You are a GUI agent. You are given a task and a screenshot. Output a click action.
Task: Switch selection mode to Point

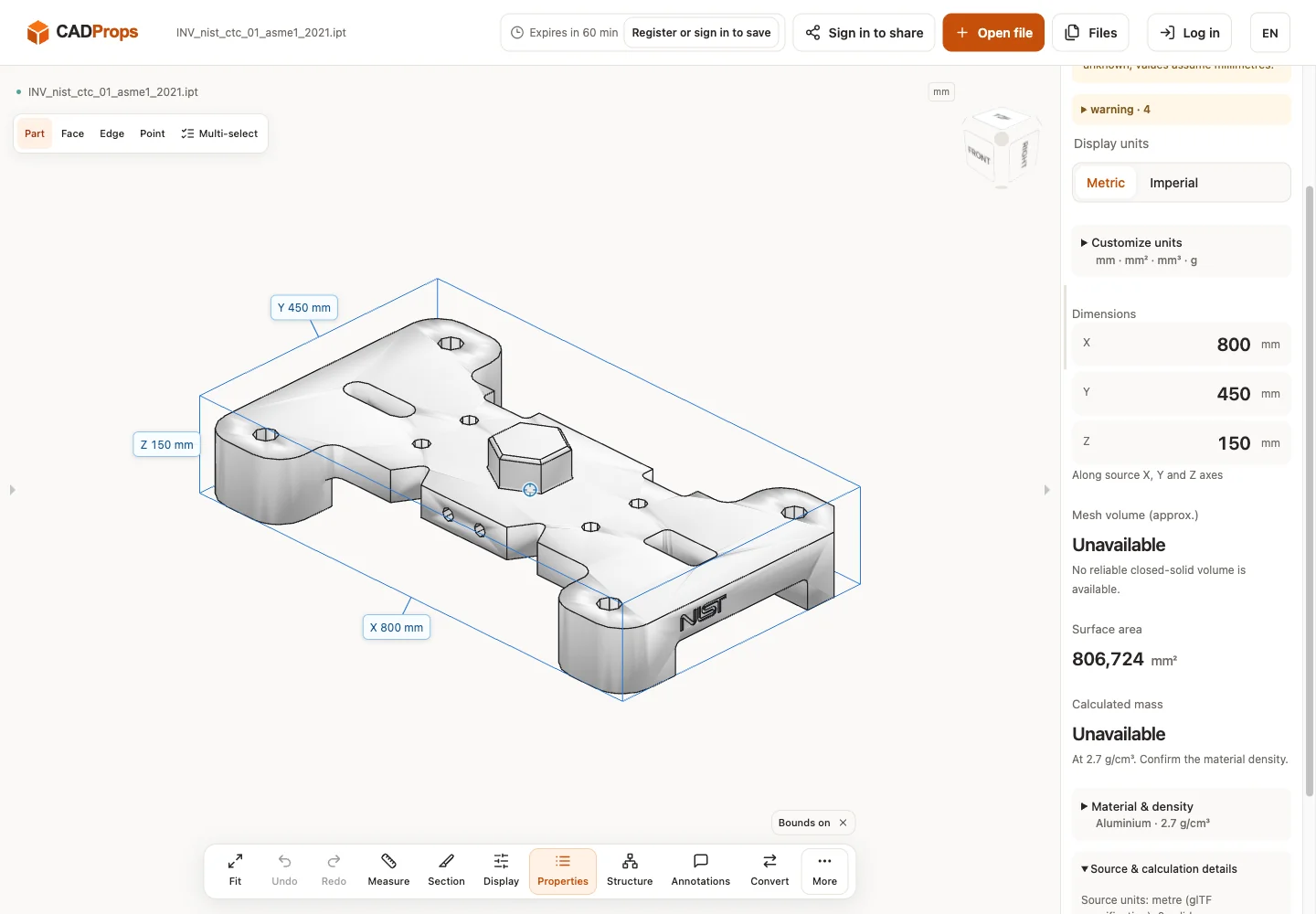pyautogui.click(x=153, y=133)
